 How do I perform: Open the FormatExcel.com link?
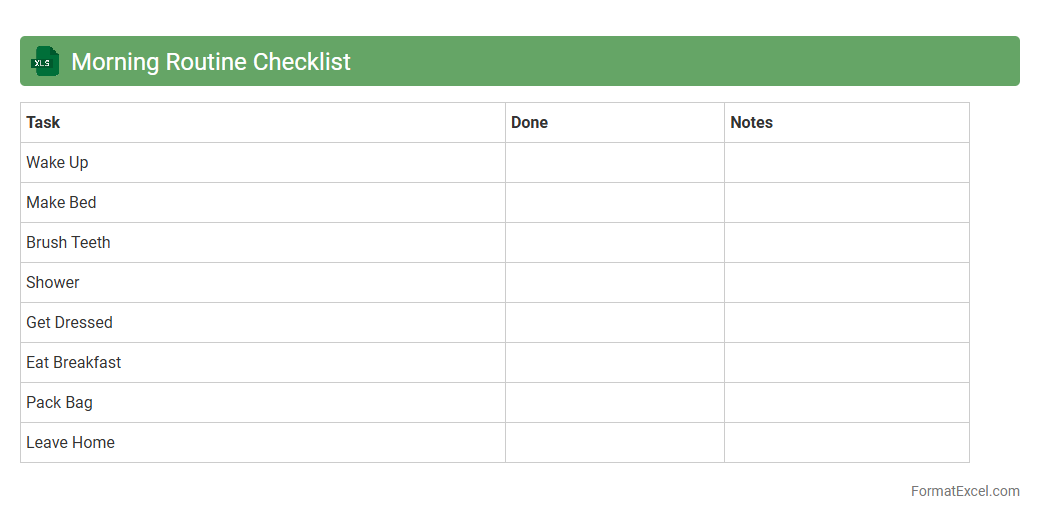(x=964, y=491)
